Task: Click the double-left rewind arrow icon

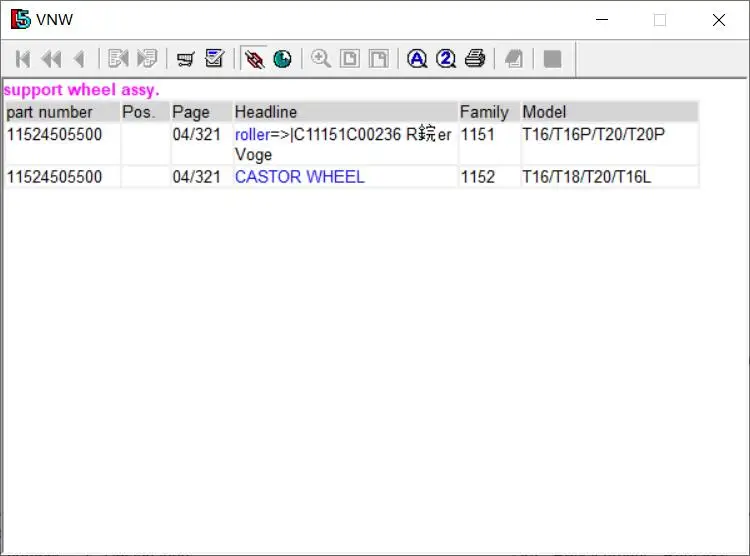Action: 50,59
